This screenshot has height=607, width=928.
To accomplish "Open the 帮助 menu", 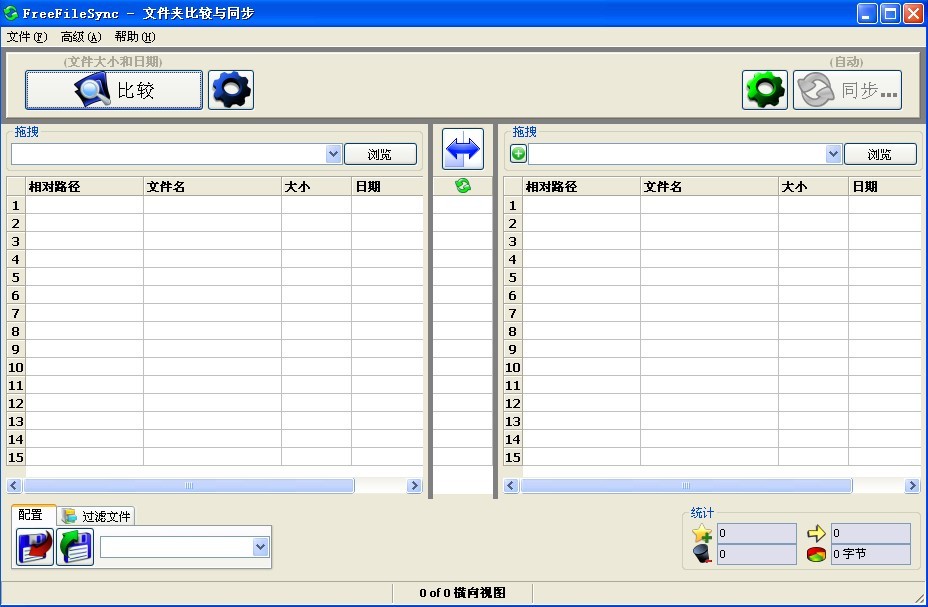I will point(134,37).
